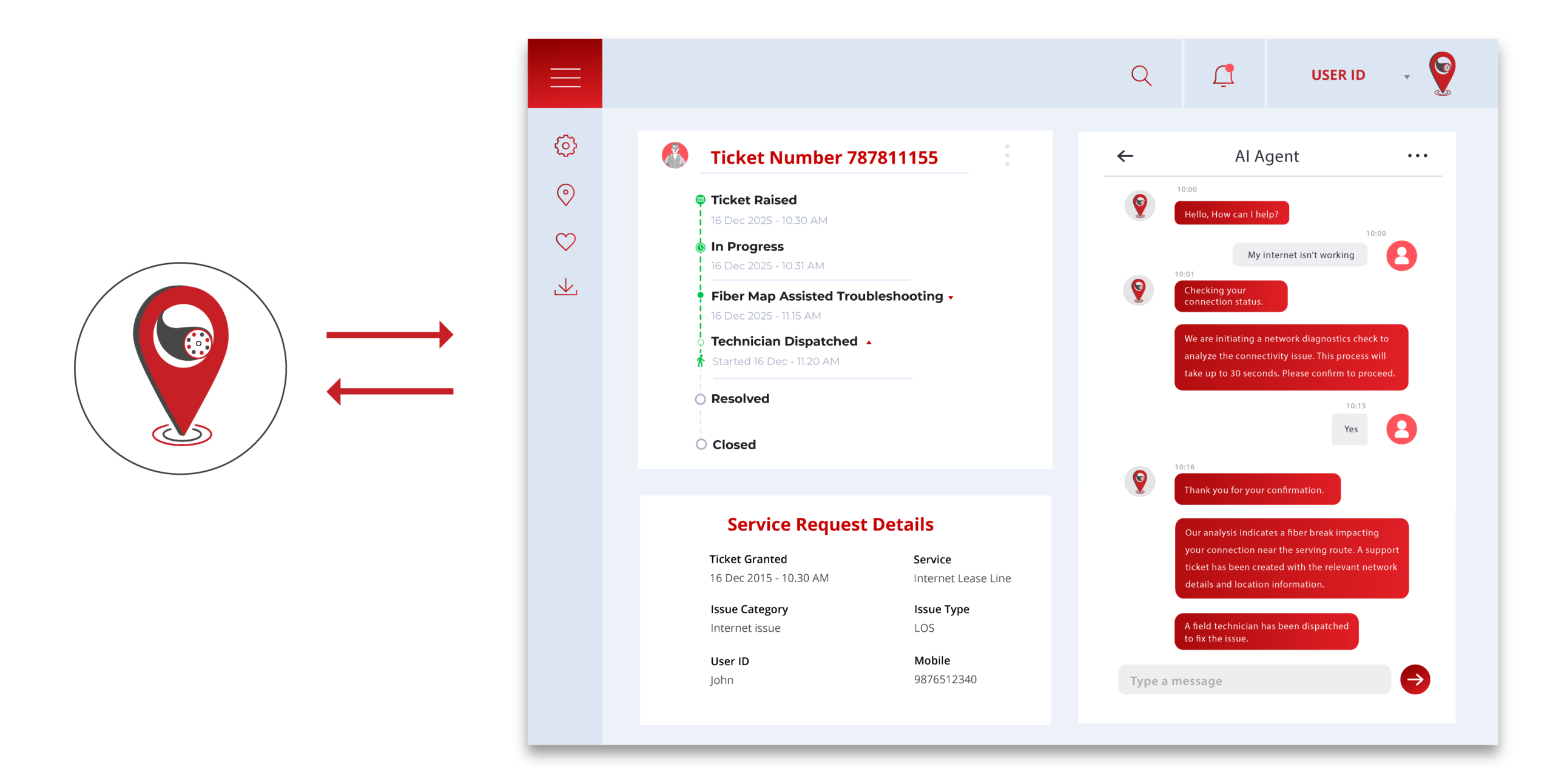Click the Ticket Raised status marker
The height and width of the screenshot is (784, 1553).
(x=700, y=199)
